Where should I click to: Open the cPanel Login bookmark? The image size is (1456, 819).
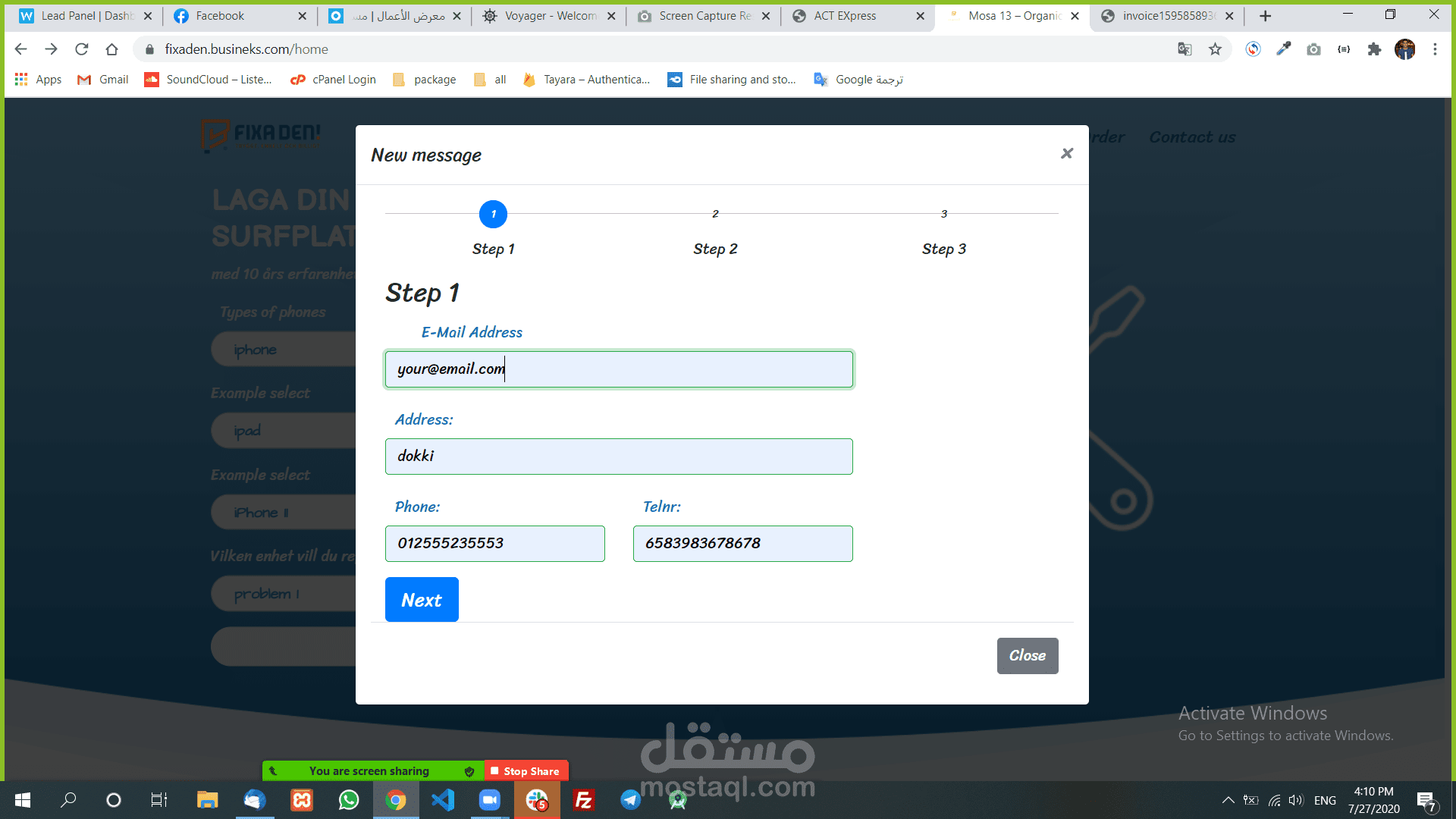(x=334, y=80)
